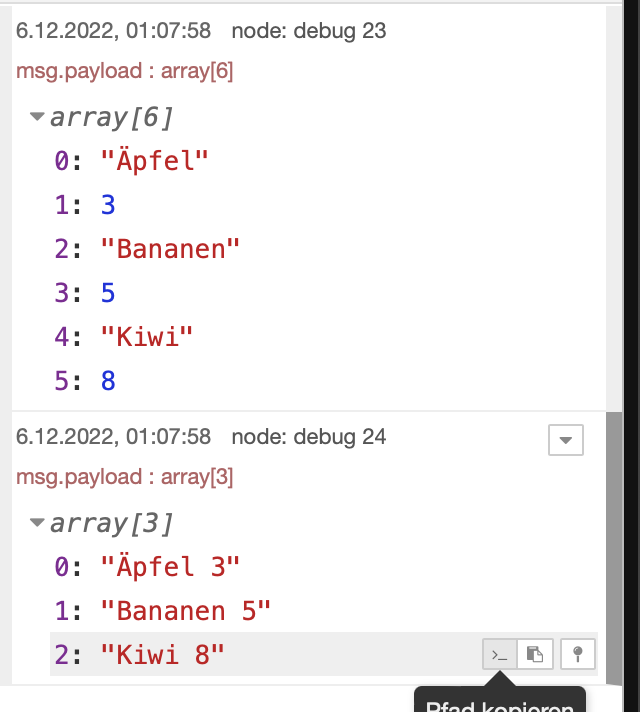640x712 pixels.
Task: Click the debug 24 message timestamp
Action: (113, 437)
